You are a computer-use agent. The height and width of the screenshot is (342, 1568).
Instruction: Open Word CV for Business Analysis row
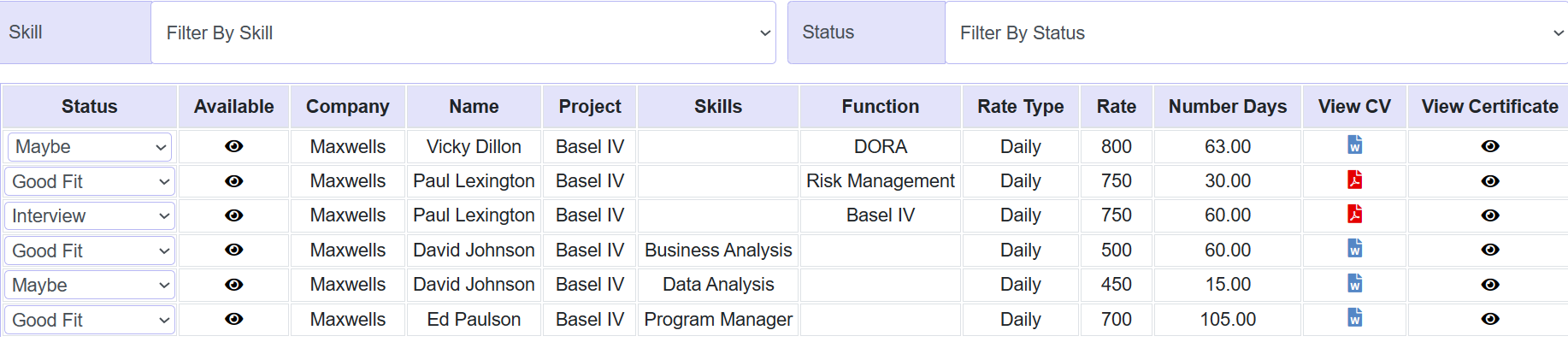1354,249
